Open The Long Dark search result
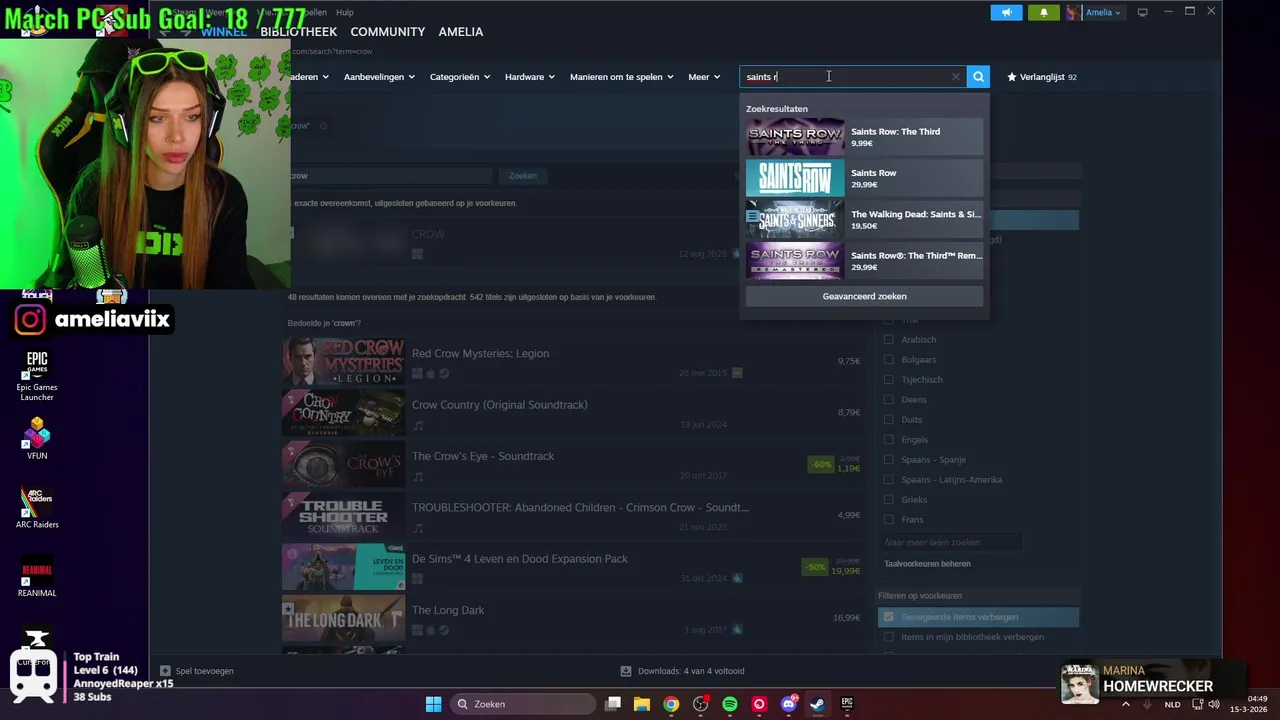1280x720 pixels. pyautogui.click(x=572, y=618)
